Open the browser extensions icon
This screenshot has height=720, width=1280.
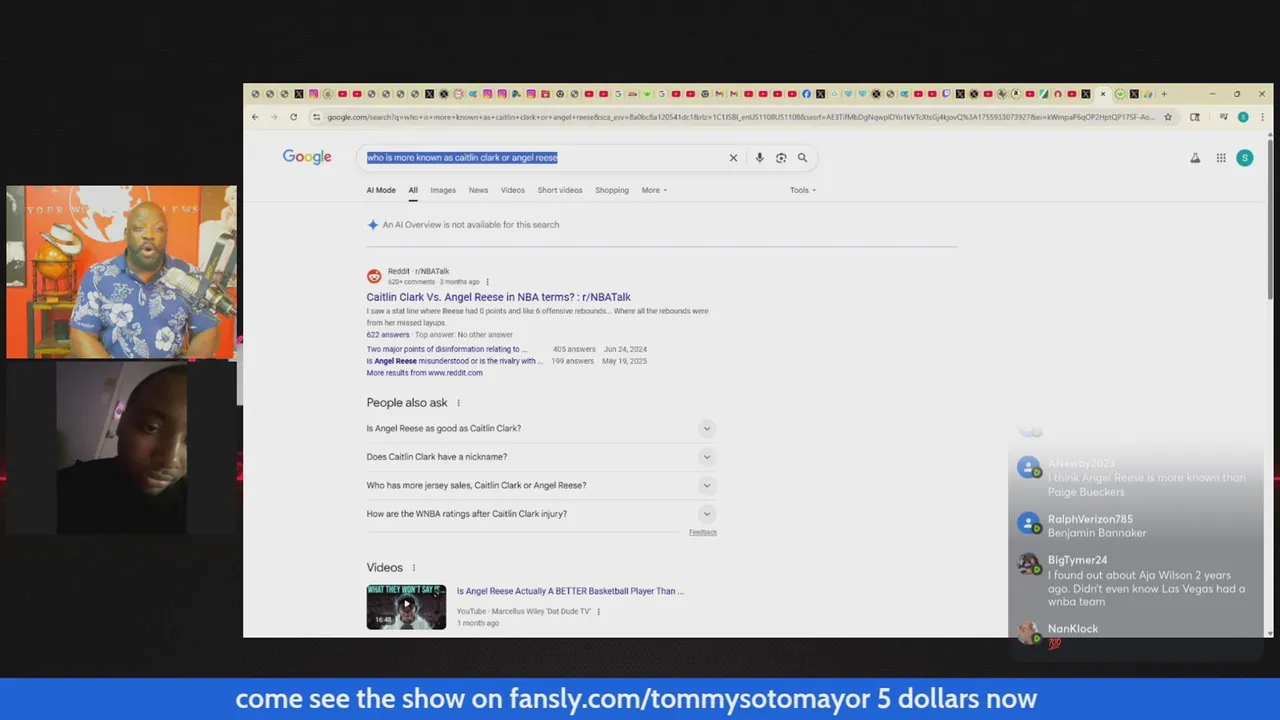(x=1195, y=117)
